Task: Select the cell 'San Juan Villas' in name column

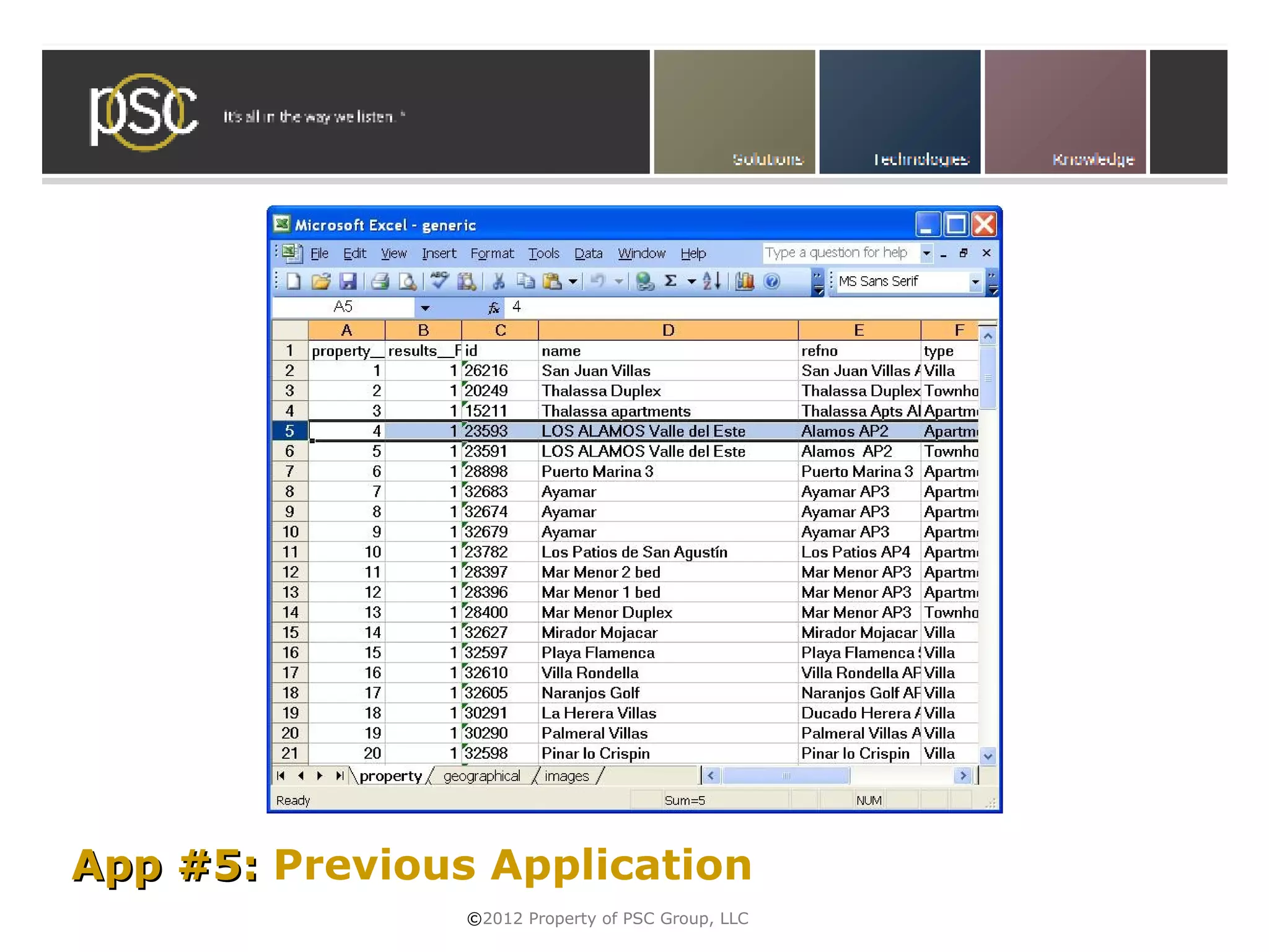Action: pos(668,371)
